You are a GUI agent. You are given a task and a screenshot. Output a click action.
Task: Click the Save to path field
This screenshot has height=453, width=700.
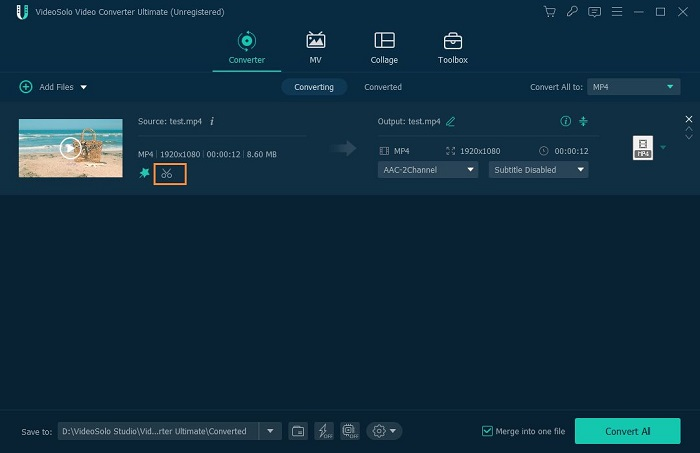tap(158, 431)
